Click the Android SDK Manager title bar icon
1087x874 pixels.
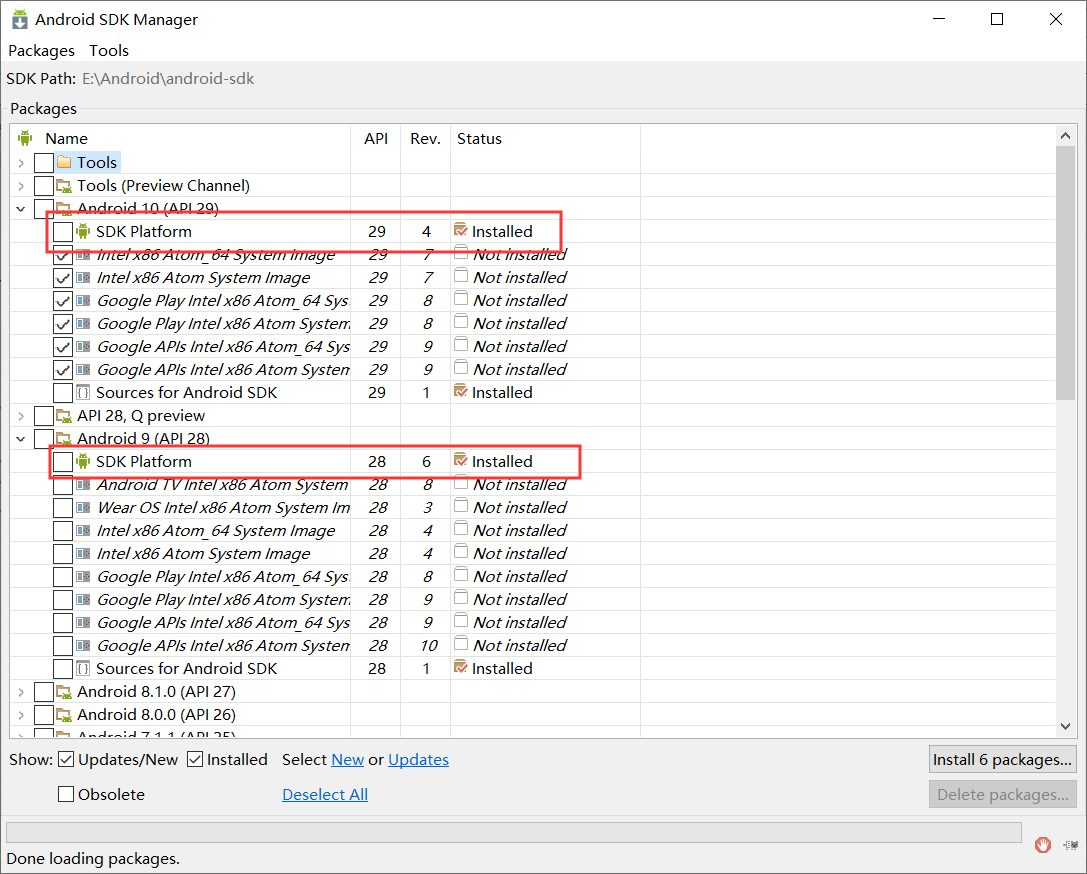click(x=19, y=19)
